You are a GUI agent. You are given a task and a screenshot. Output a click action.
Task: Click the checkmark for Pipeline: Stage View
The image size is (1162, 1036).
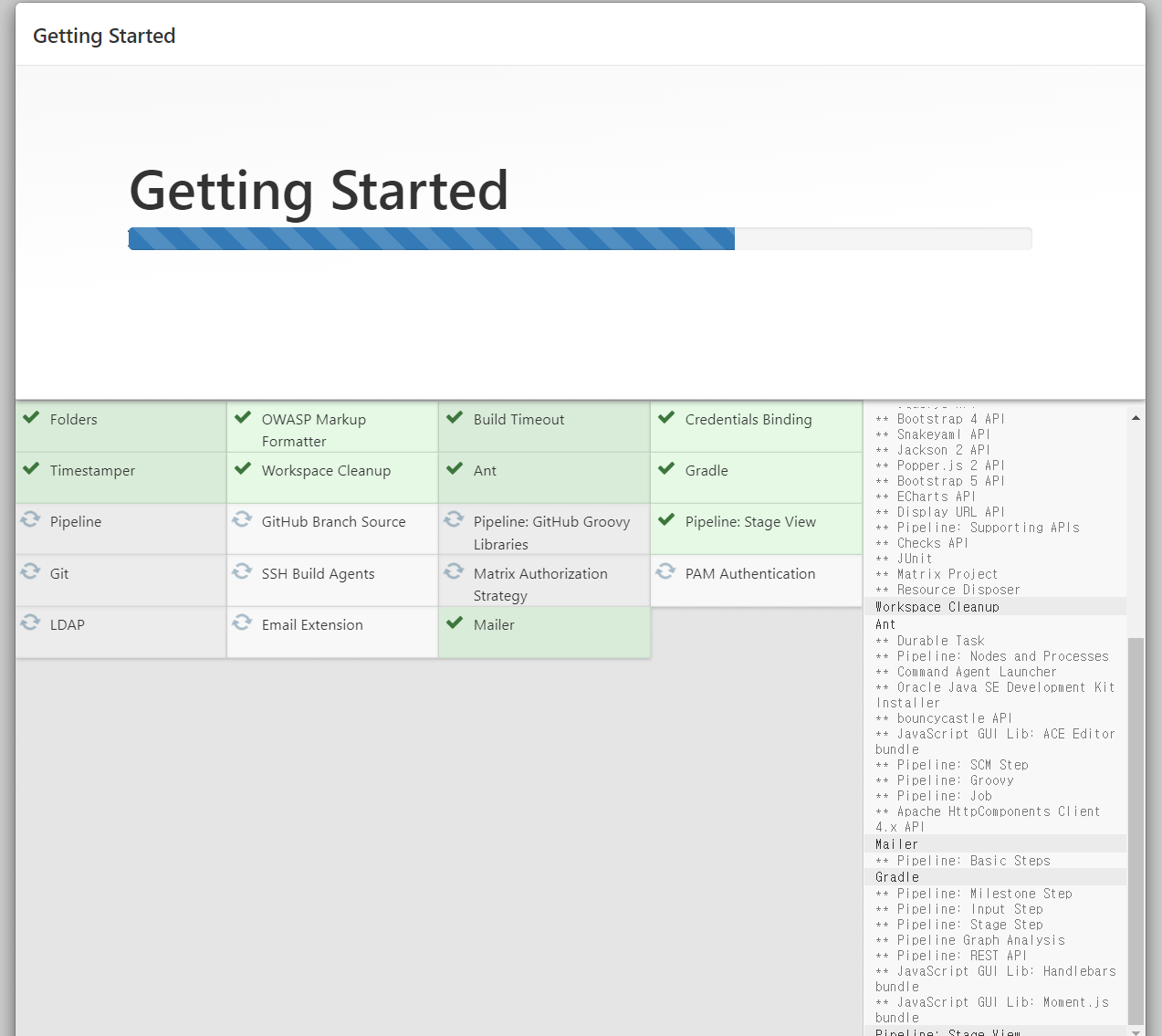coord(666,519)
